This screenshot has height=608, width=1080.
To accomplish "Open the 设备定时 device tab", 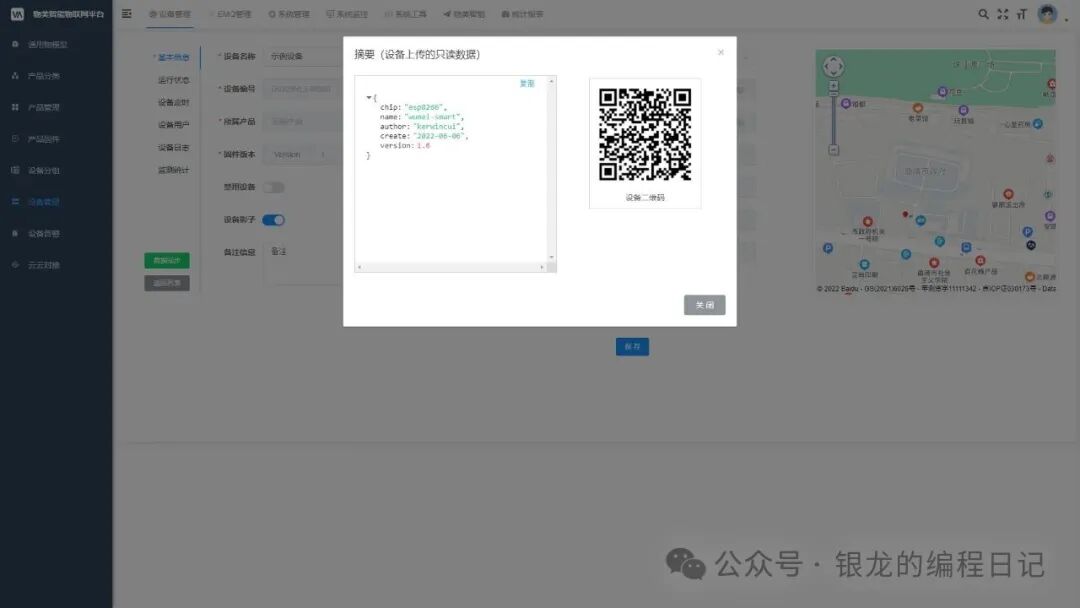I will pyautogui.click(x=173, y=103).
